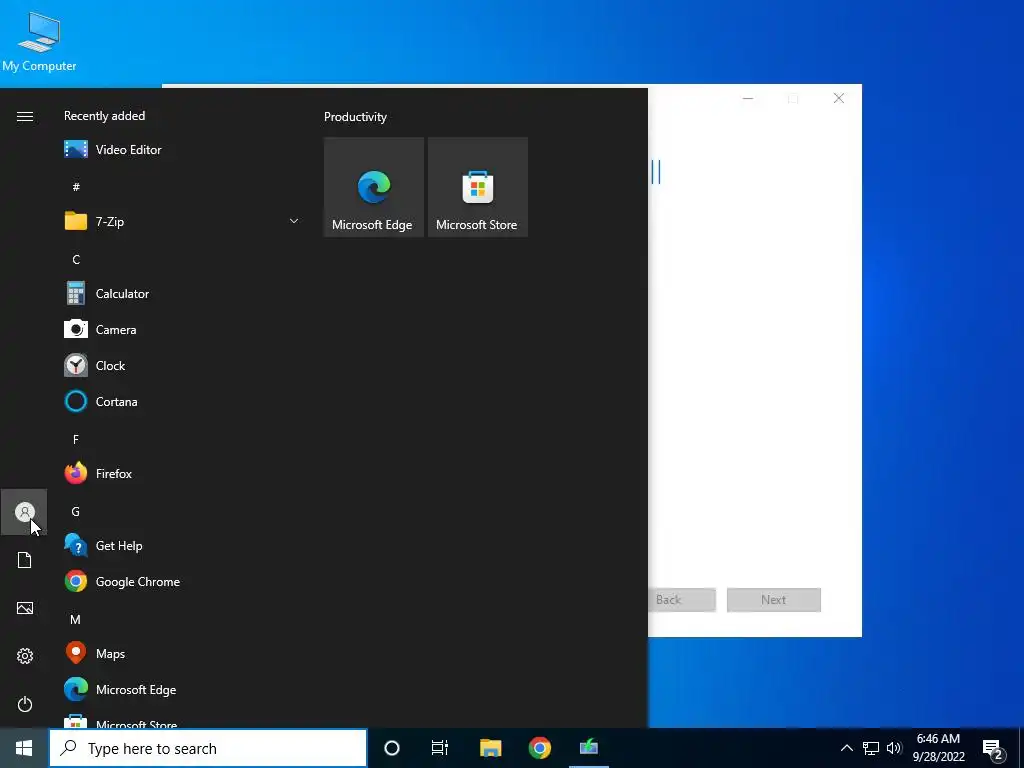Expand the 7-Zip folder chevron
Viewport: 1024px width, 768px height.
click(294, 221)
